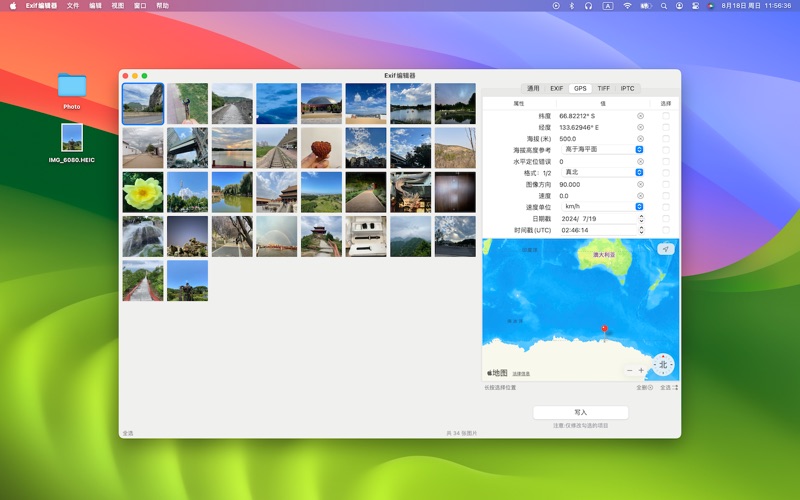Check the 时间戳 (UTC) selection checkbox
The width and height of the screenshot is (800, 500).
[666, 230]
